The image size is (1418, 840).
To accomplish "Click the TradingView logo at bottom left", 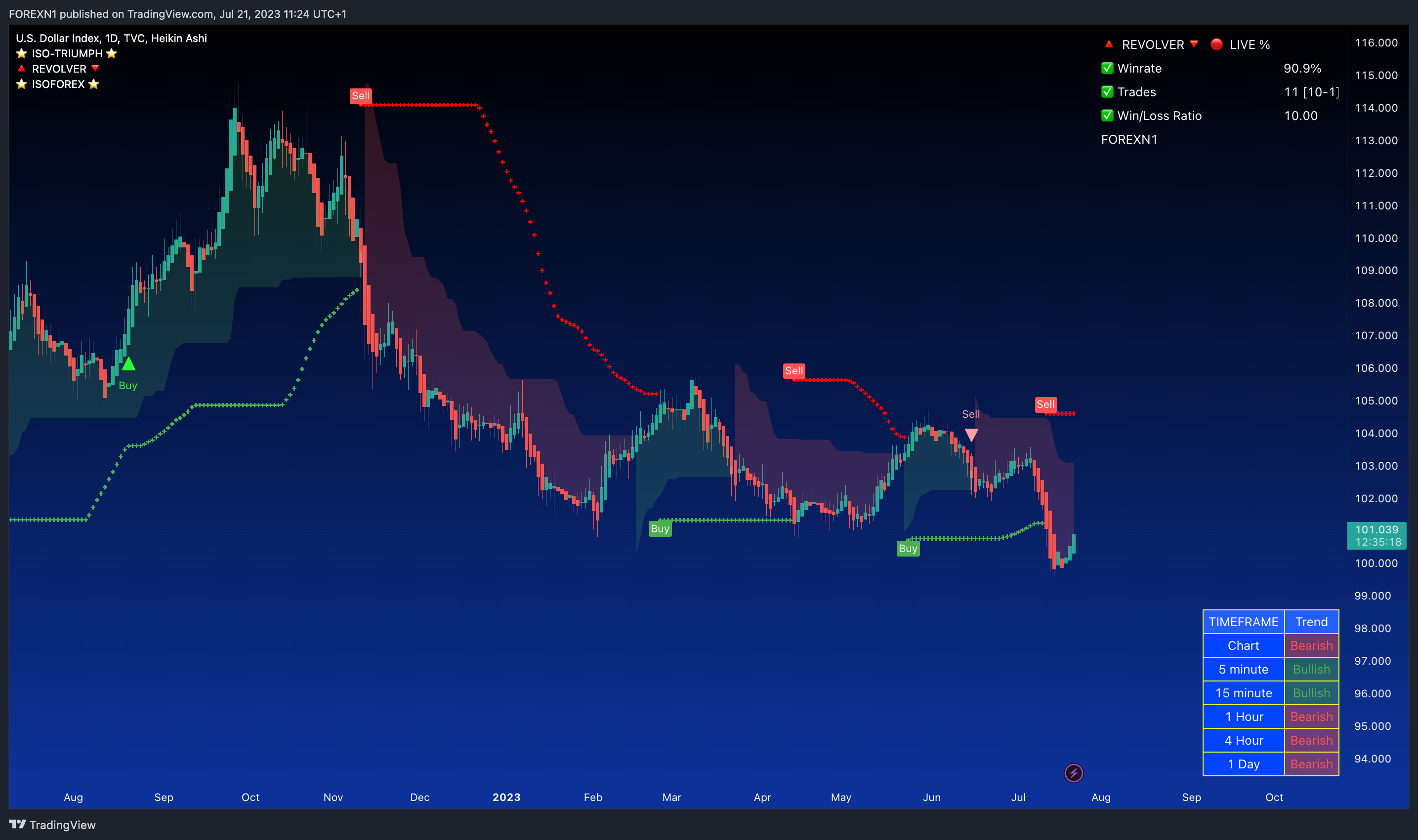I will click(52, 825).
